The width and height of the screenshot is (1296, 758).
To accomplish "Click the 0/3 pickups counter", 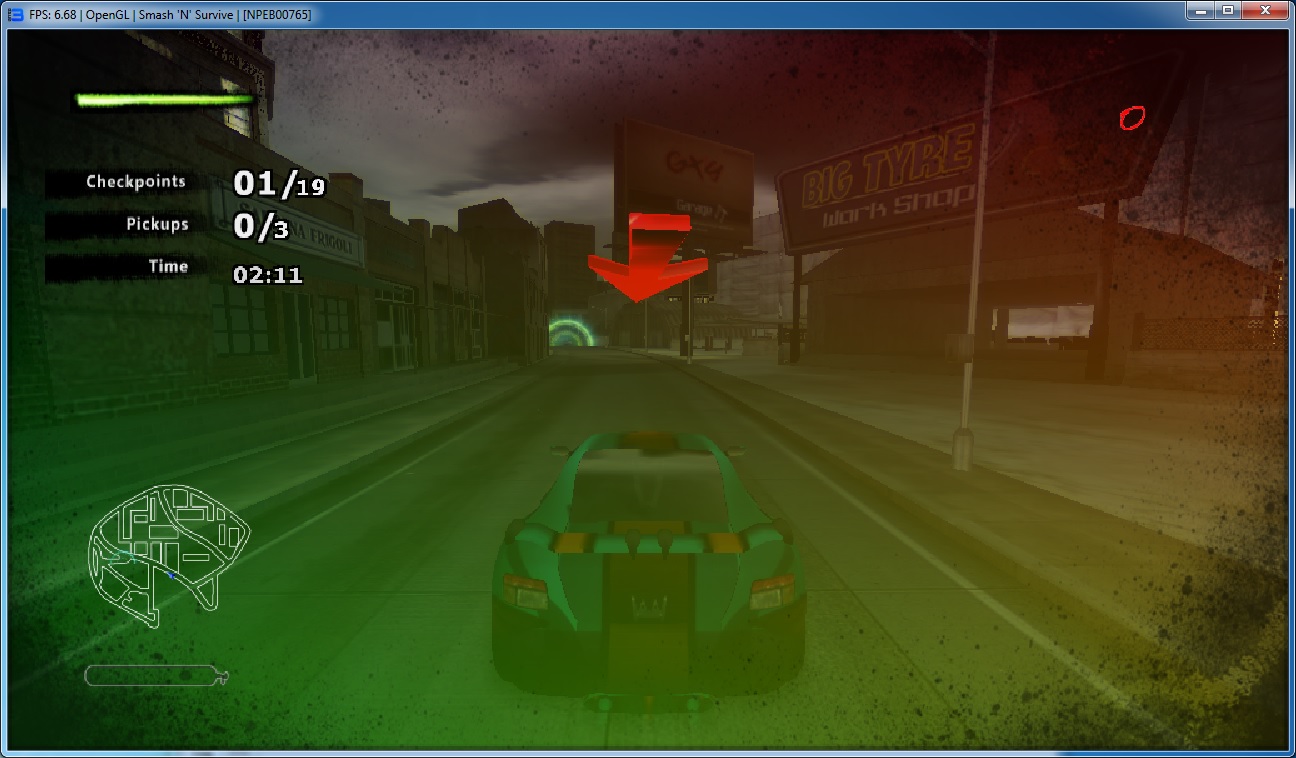I will pos(261,227).
